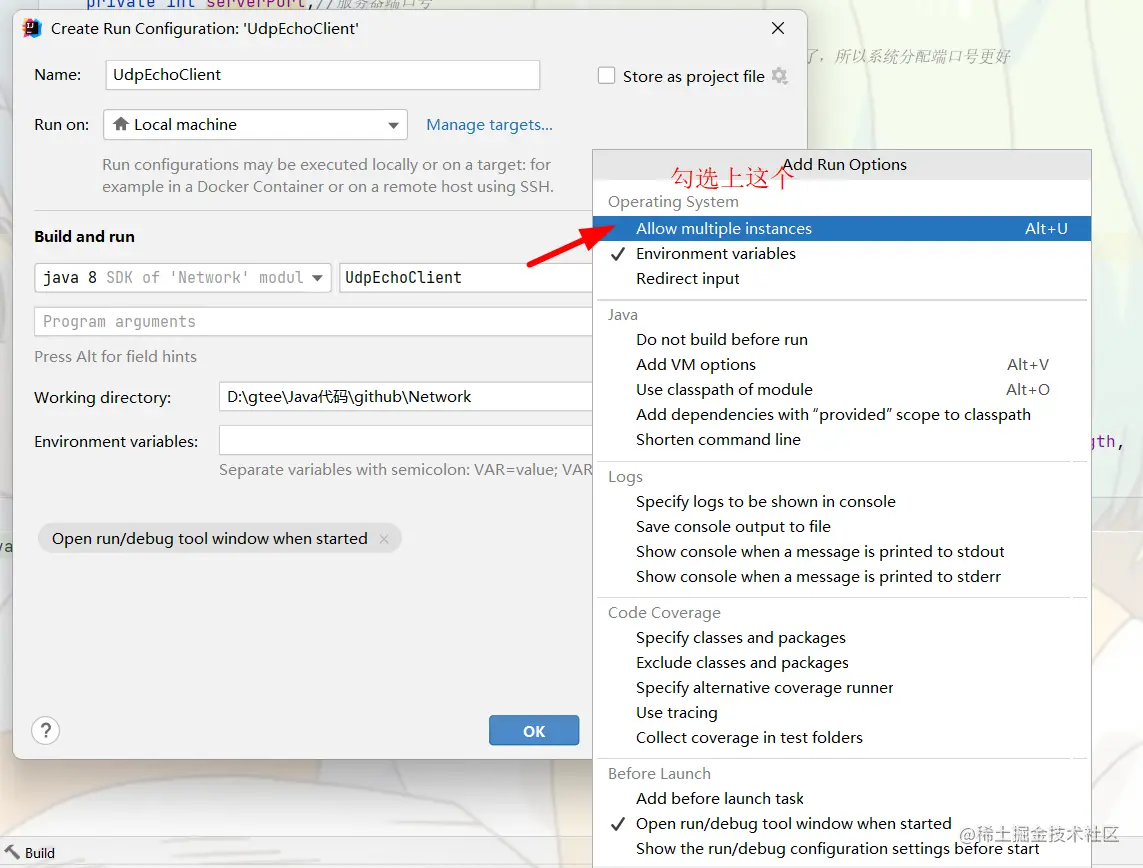Select Add VM options
Viewport: 1143px width, 868px height.
[841, 364]
